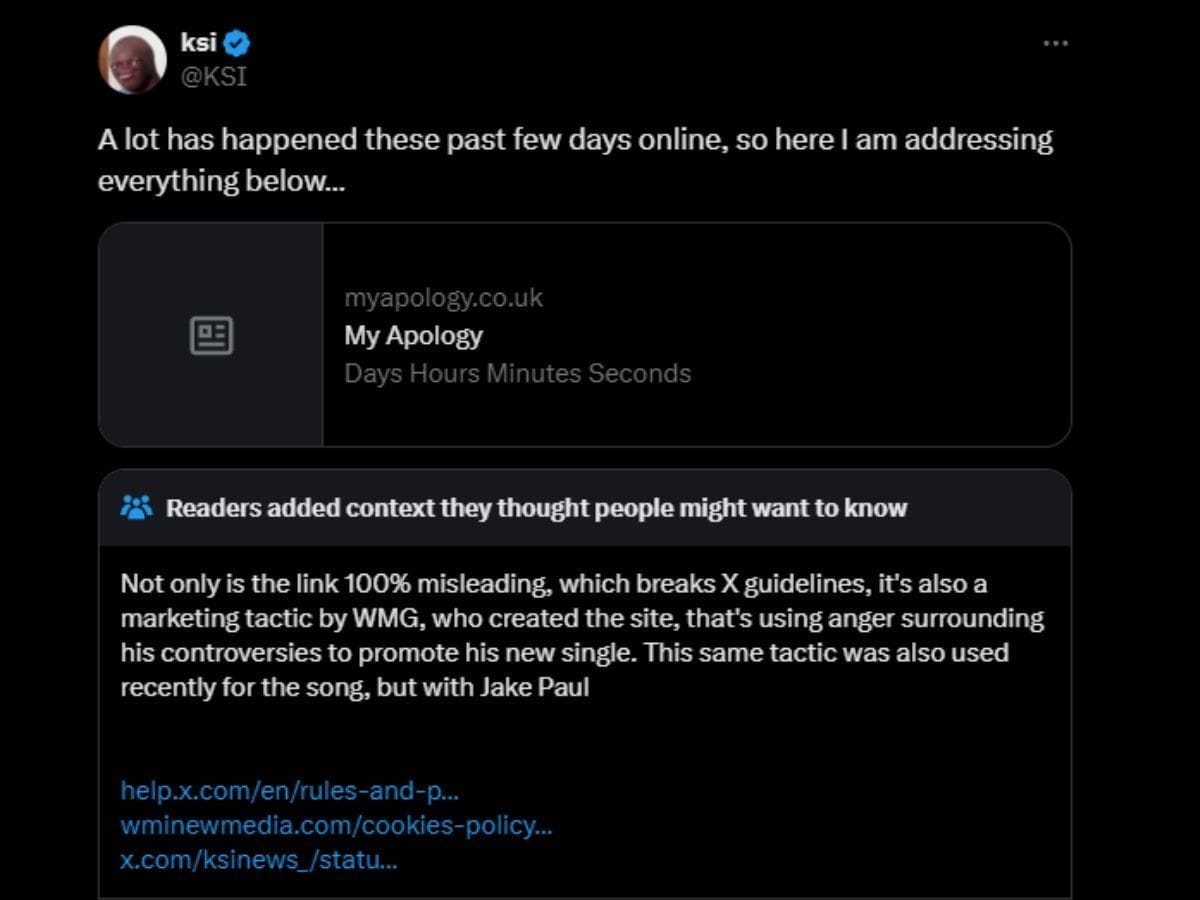Click the tweet's "A lot has happened" line

[575, 139]
